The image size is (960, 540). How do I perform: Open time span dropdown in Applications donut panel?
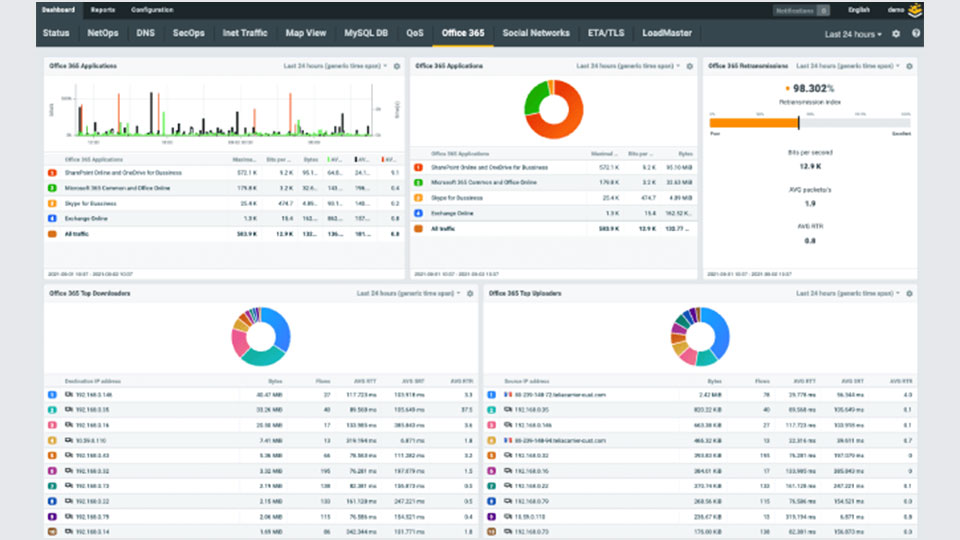coord(628,66)
